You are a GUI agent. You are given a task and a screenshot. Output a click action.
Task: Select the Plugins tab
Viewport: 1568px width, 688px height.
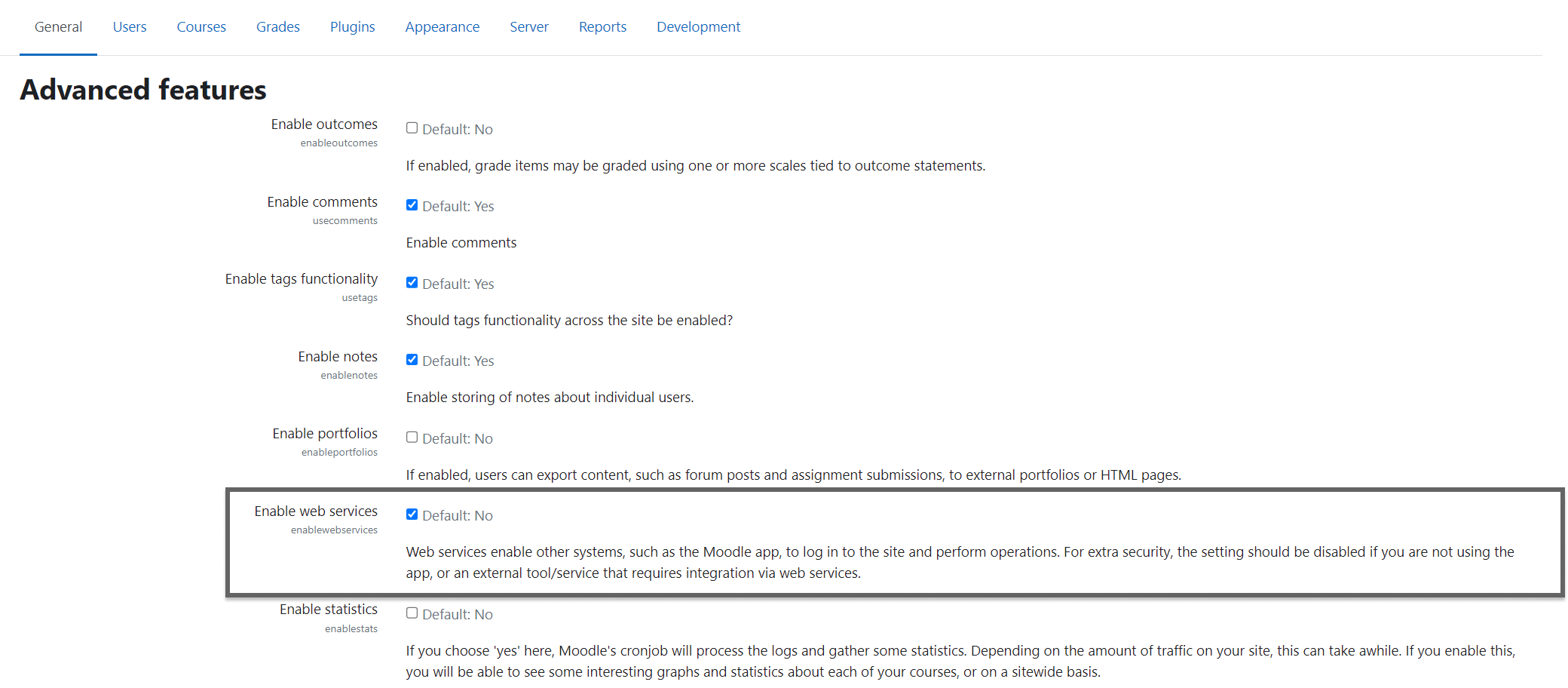pos(352,27)
